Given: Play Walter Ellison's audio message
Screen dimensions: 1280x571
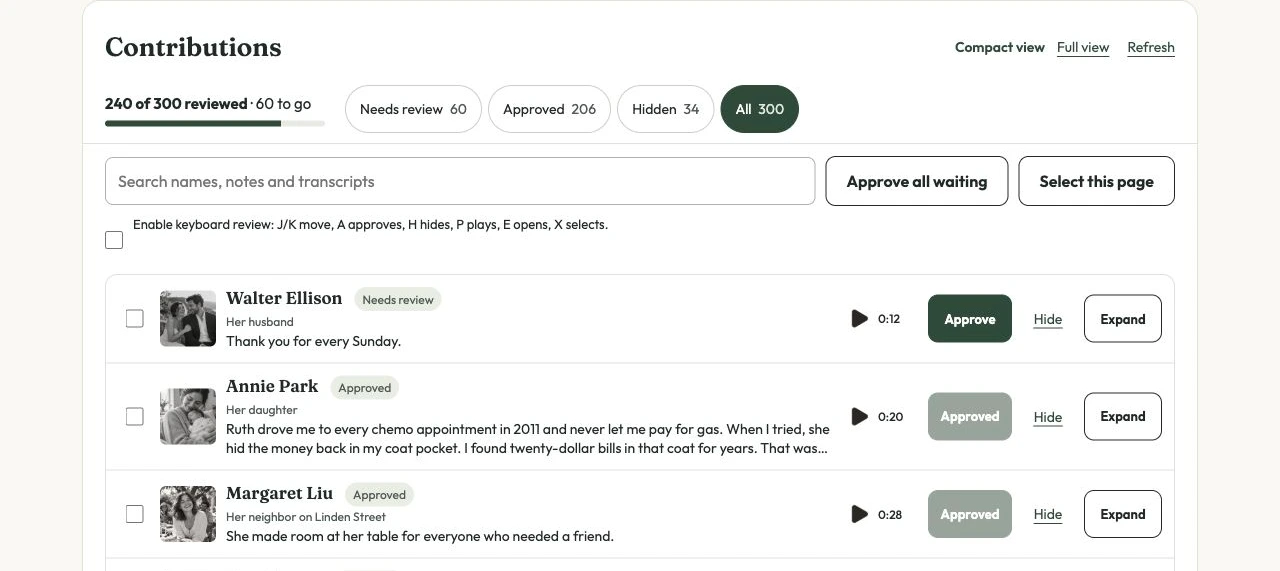Looking at the screenshot, I should (x=859, y=319).
